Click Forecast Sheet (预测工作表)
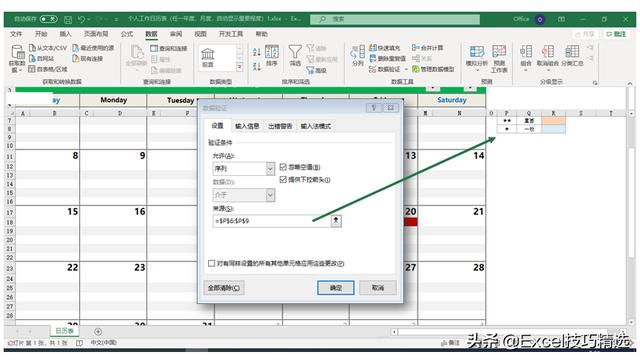640x360 pixels. [499, 59]
